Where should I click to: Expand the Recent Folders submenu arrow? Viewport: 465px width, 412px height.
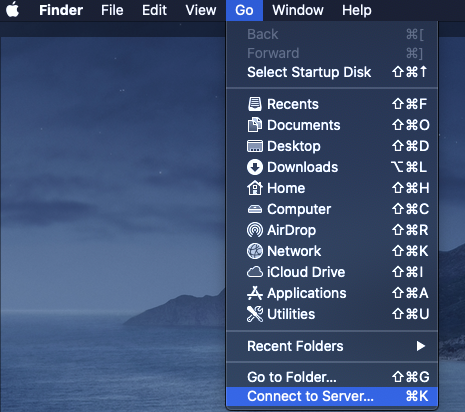click(x=421, y=346)
